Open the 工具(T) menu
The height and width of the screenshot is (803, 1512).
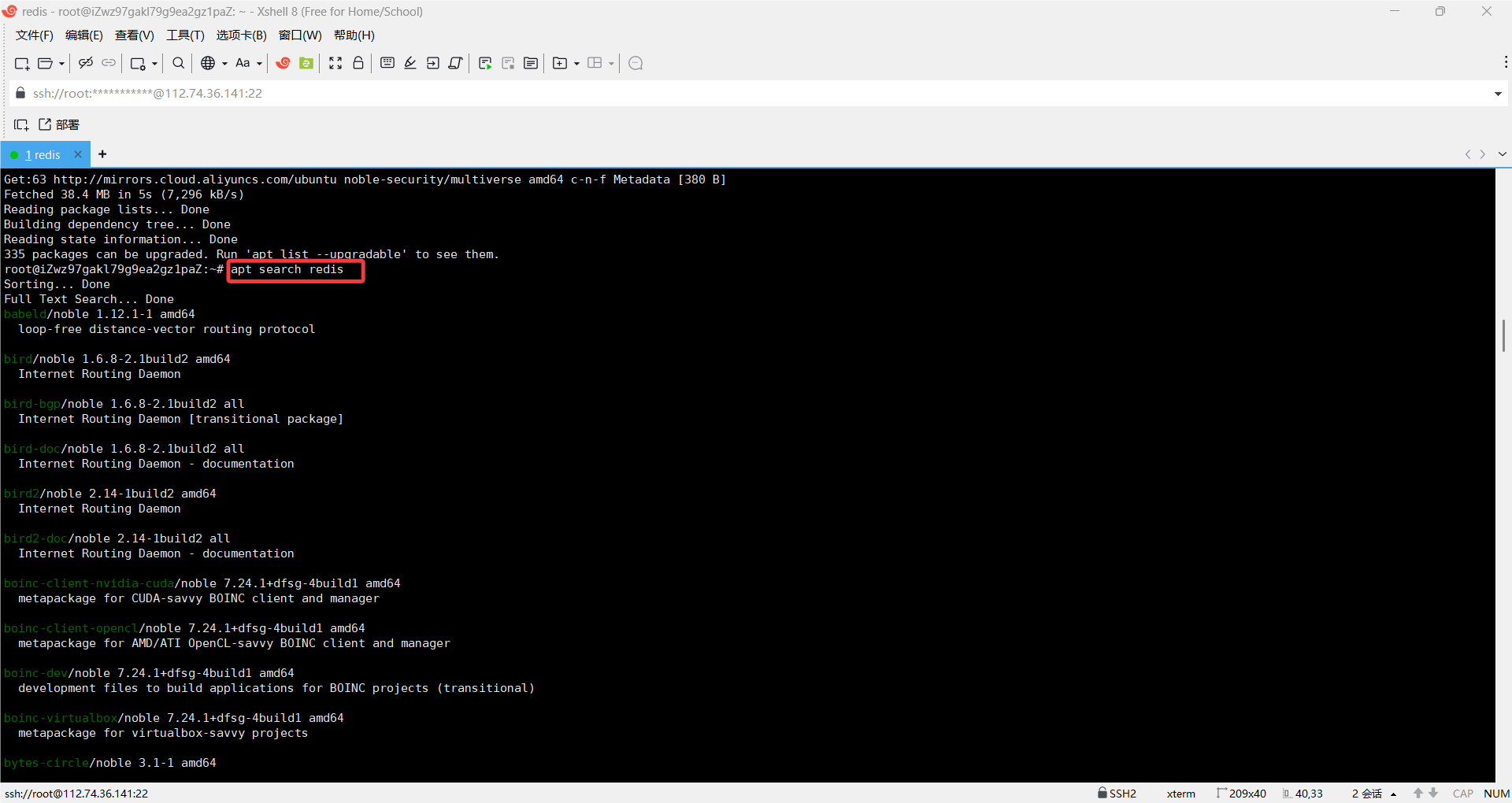pos(185,35)
